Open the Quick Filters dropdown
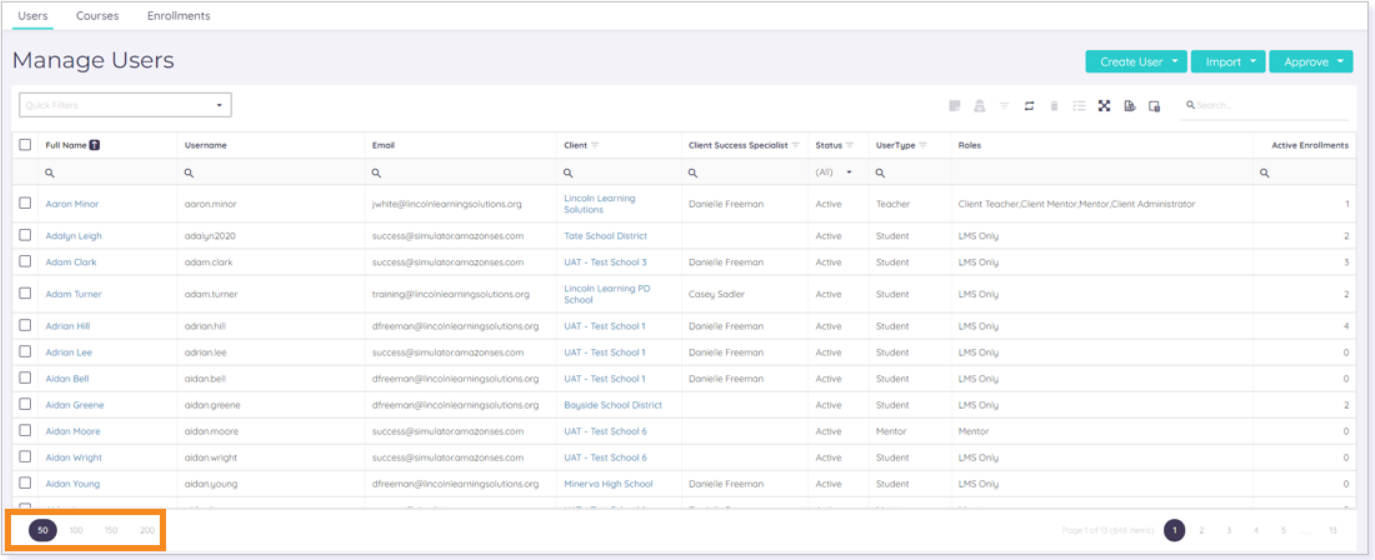Image resolution: width=1375 pixels, height=560 pixels. [x=125, y=105]
